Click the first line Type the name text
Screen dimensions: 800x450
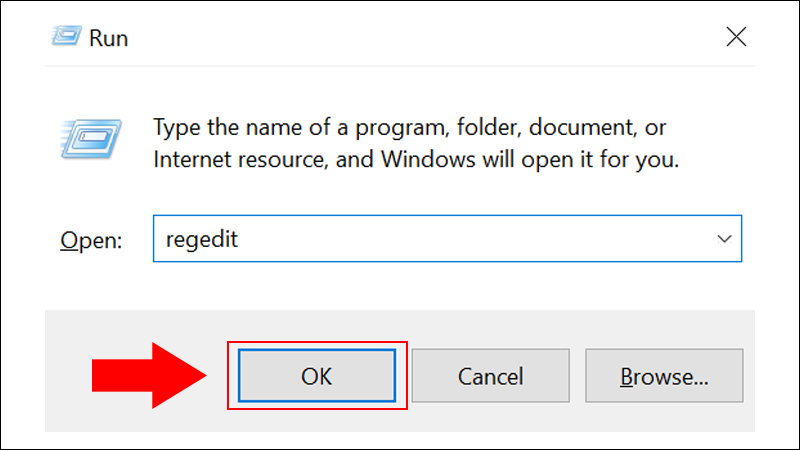pos(409,128)
